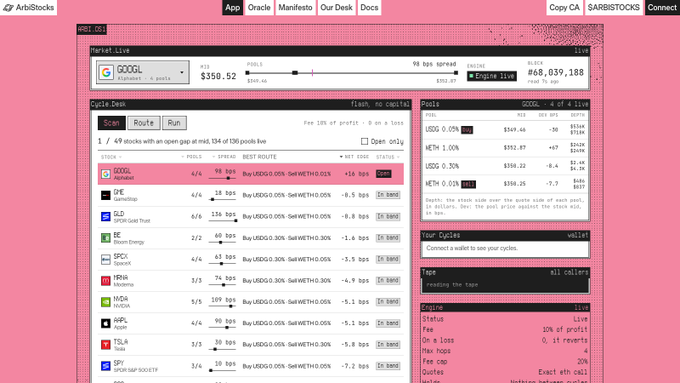The image size is (680, 383).
Task: Sort by the STATUS column header
Action: click(388, 157)
